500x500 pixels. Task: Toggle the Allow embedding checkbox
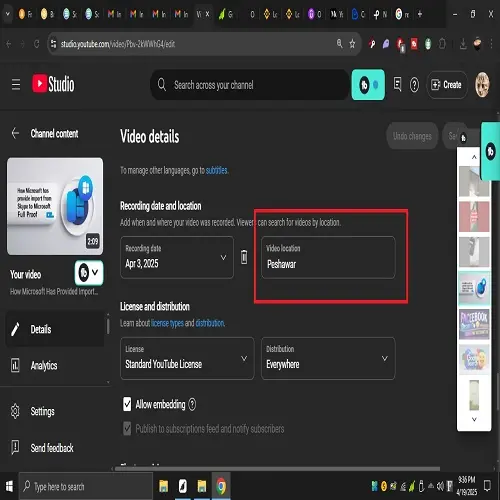[x=127, y=404]
